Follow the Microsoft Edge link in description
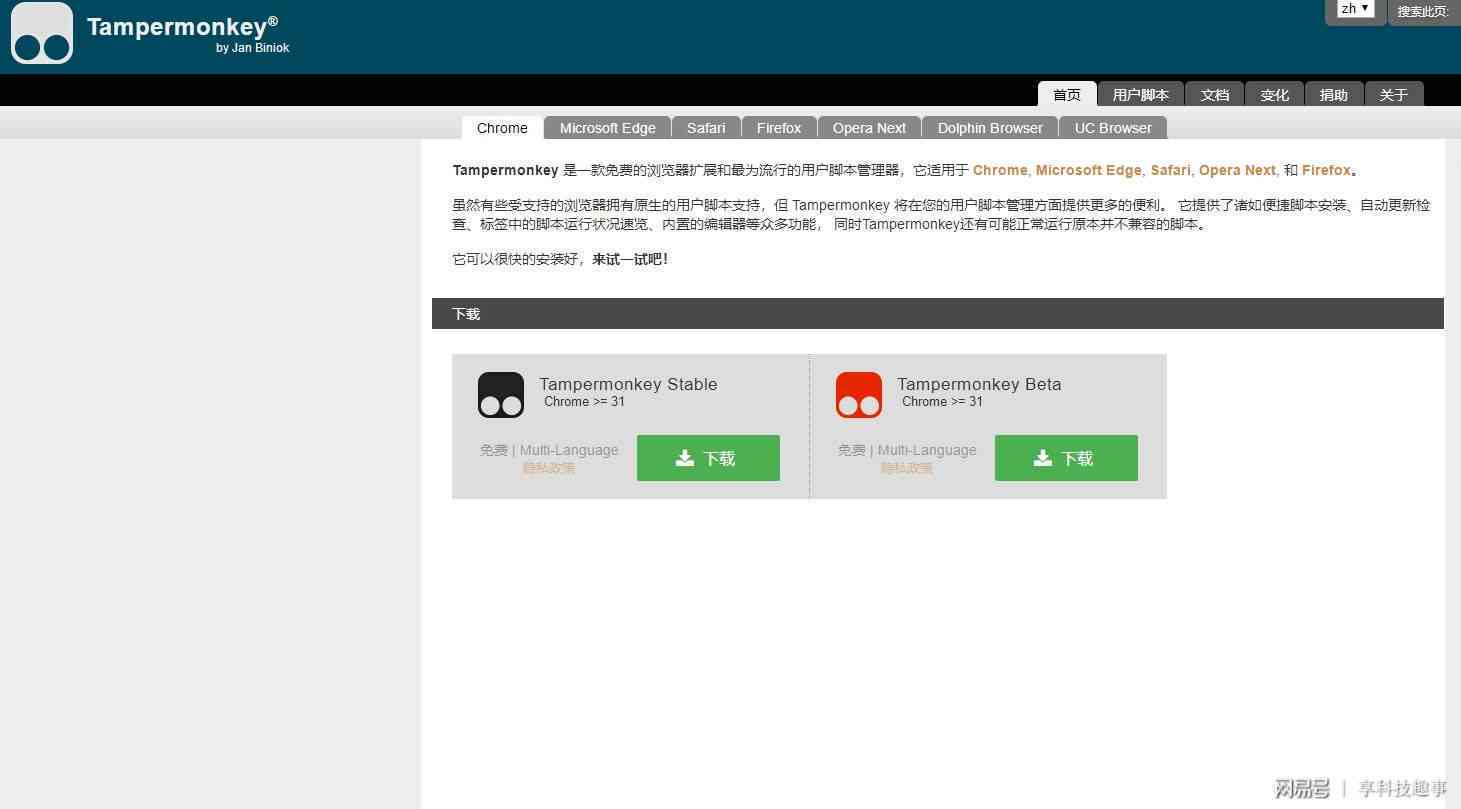 1089,170
